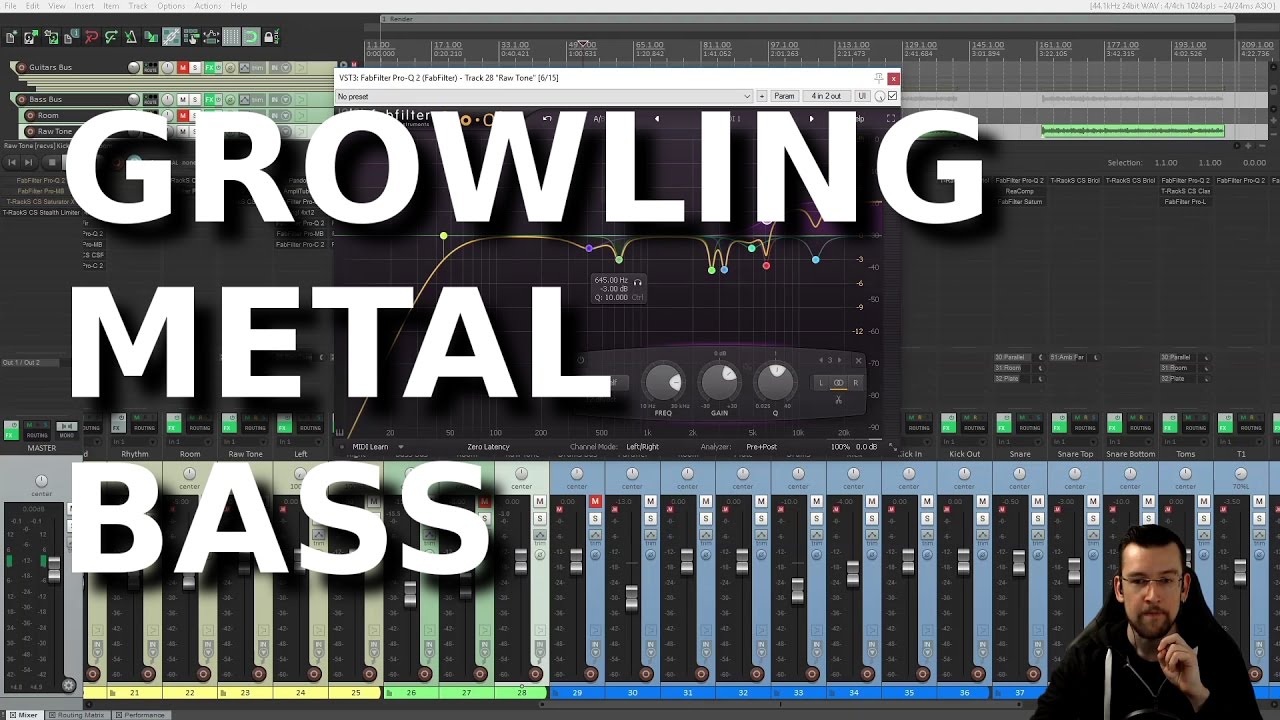Click Pro-Q resize icon beside 0.0 dB

pyautogui.click(x=893, y=447)
